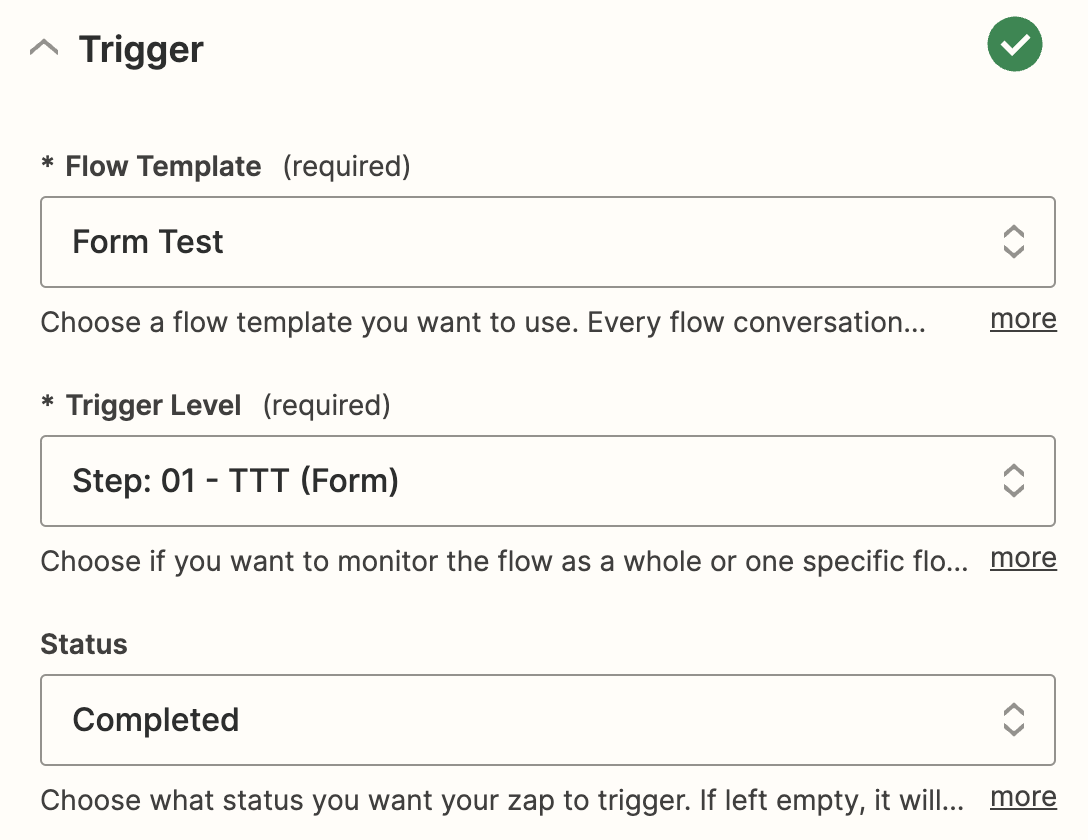
Task: Collapse the Trigger section chevron
Action: 44,49
